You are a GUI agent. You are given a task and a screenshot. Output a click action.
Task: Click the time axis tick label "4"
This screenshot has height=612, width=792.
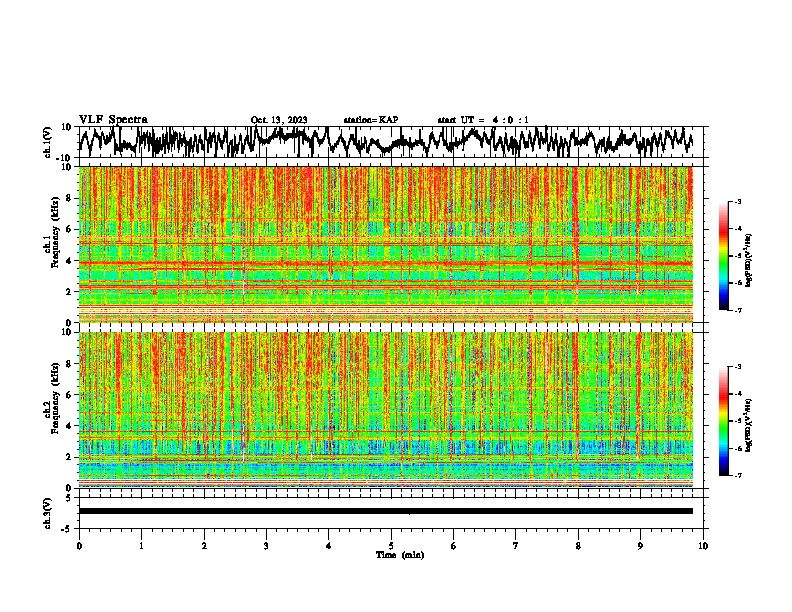329,546
